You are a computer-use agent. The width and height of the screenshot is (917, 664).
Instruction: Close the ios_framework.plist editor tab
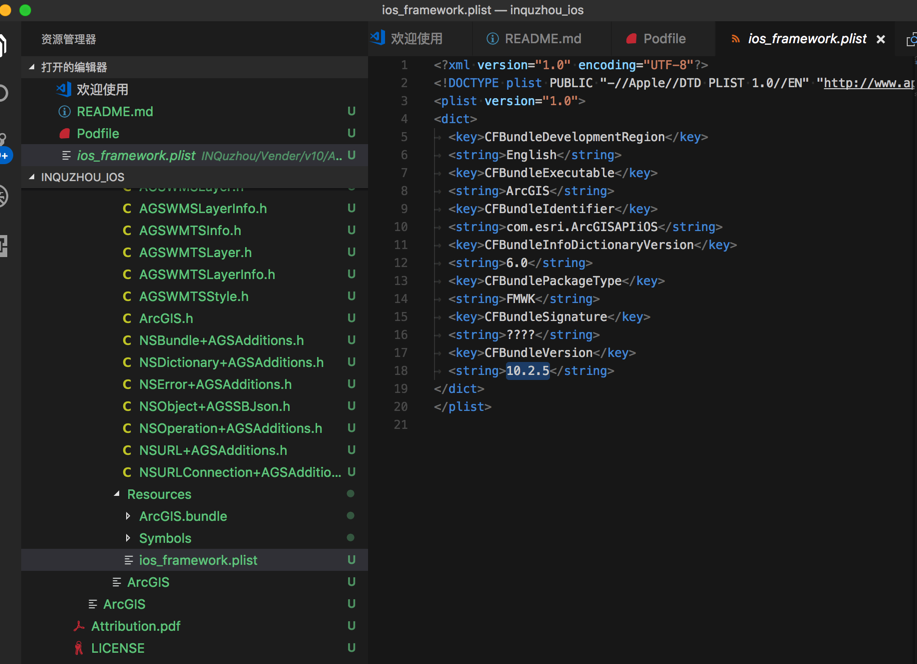pos(880,39)
